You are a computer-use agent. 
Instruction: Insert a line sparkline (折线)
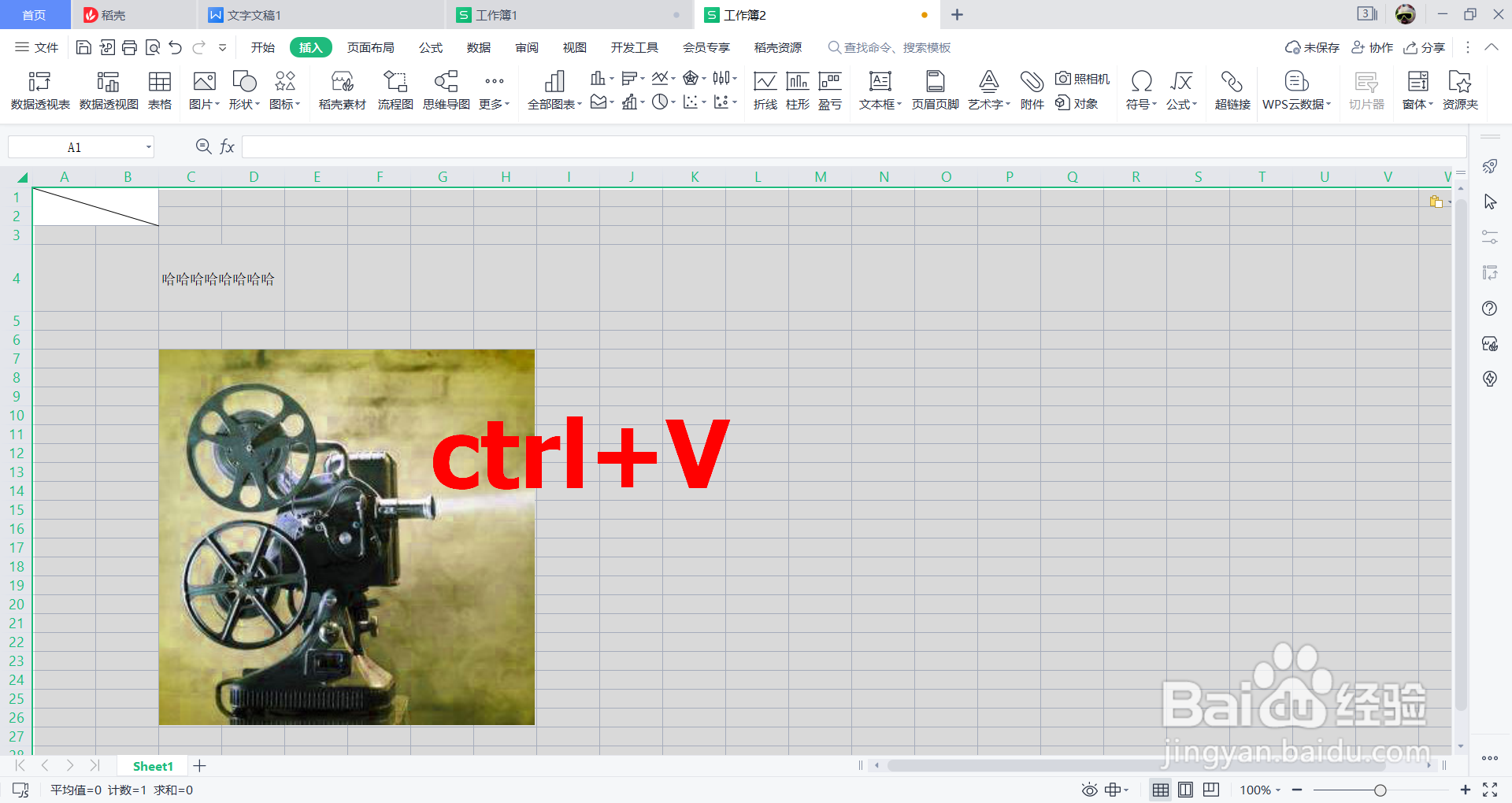coord(765,90)
